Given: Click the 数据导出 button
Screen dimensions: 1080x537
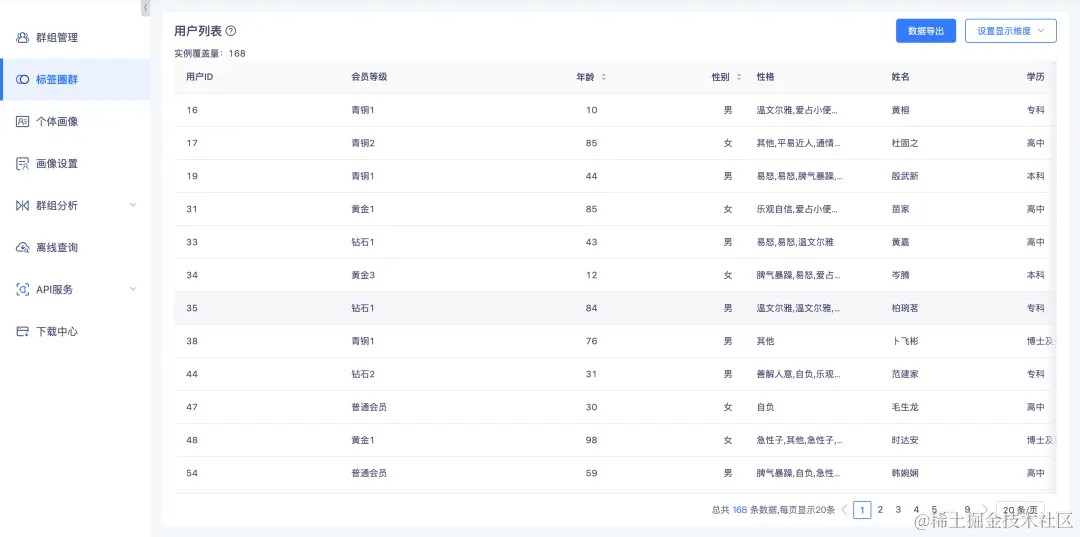Looking at the screenshot, I should tap(926, 31).
